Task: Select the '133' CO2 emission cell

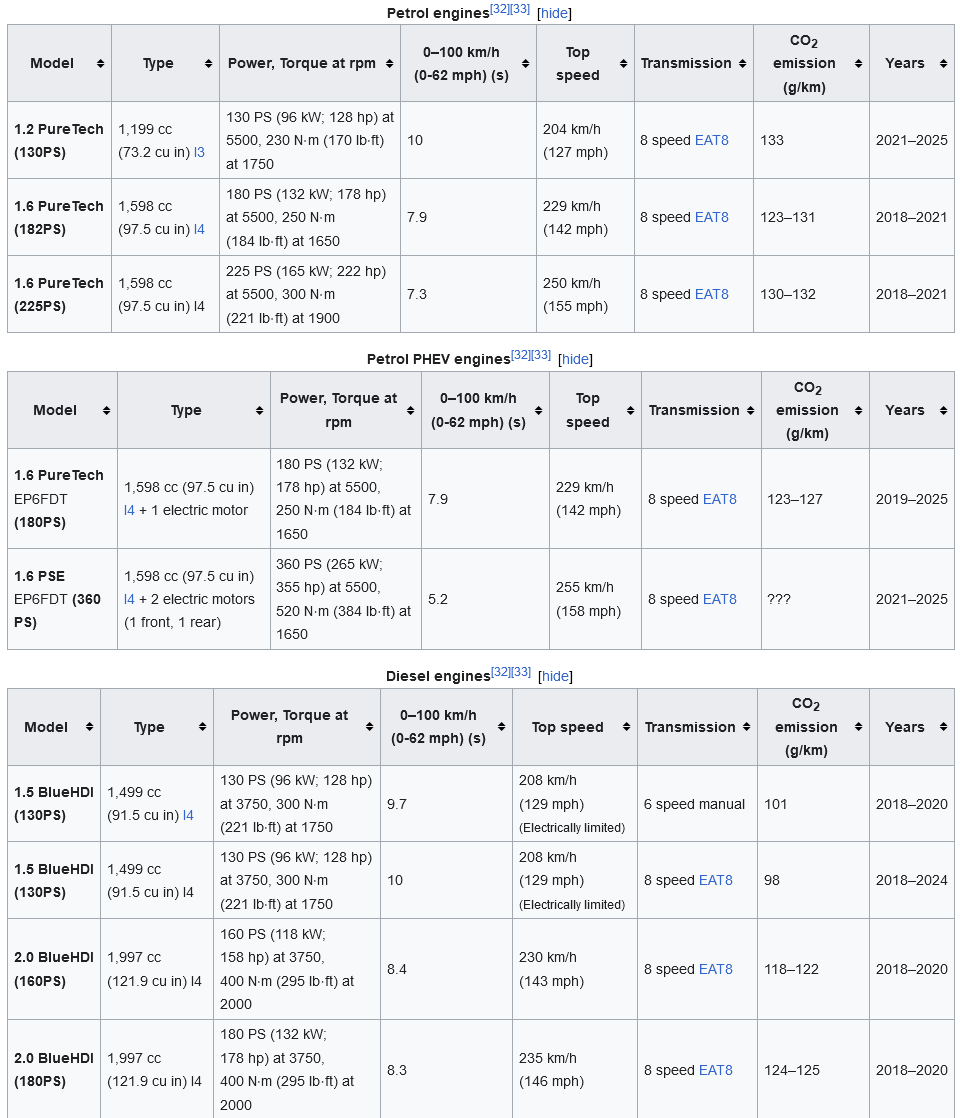Action: click(x=811, y=140)
